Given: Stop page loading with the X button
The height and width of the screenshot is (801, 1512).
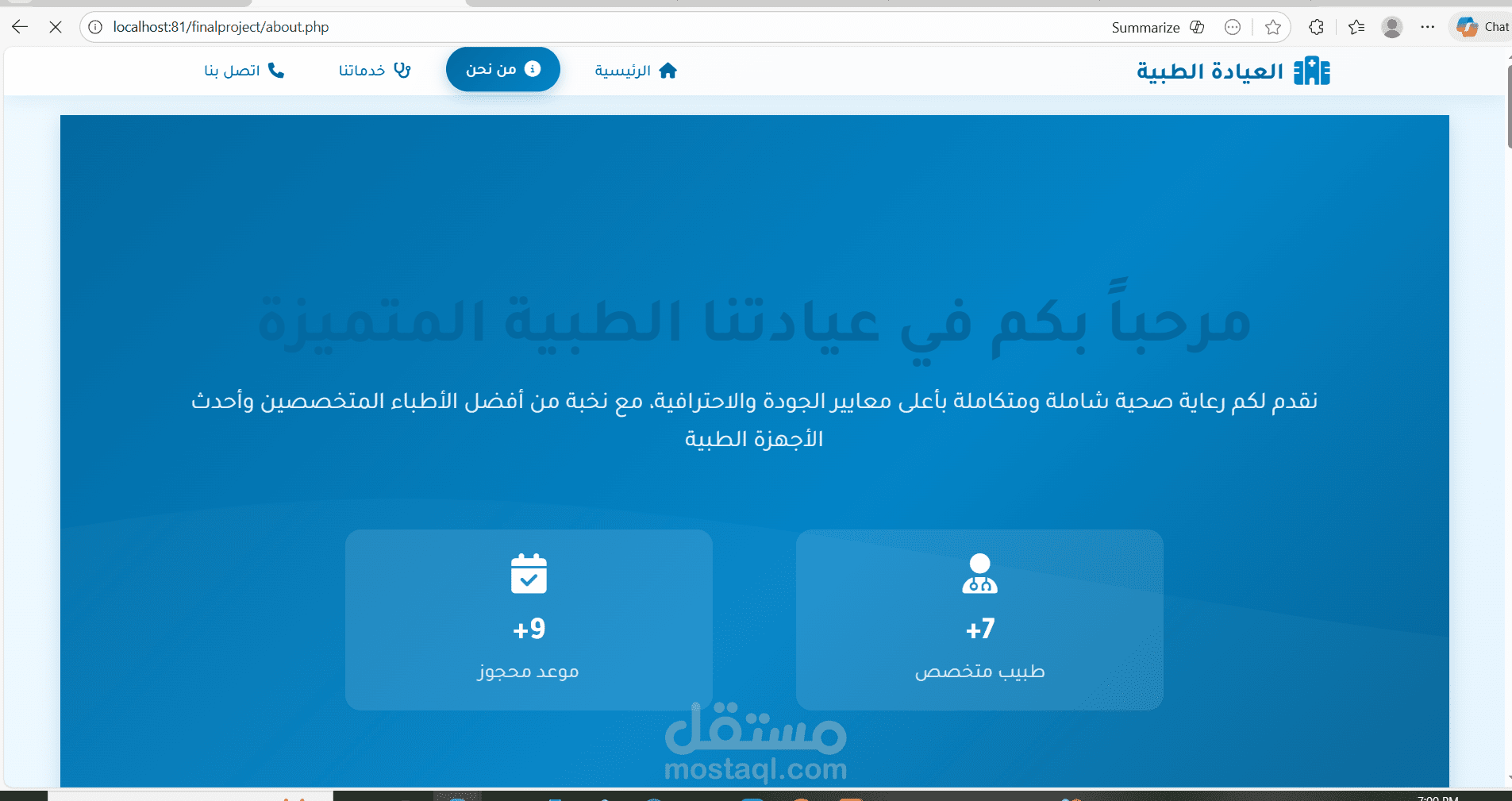Looking at the screenshot, I should (x=56, y=27).
